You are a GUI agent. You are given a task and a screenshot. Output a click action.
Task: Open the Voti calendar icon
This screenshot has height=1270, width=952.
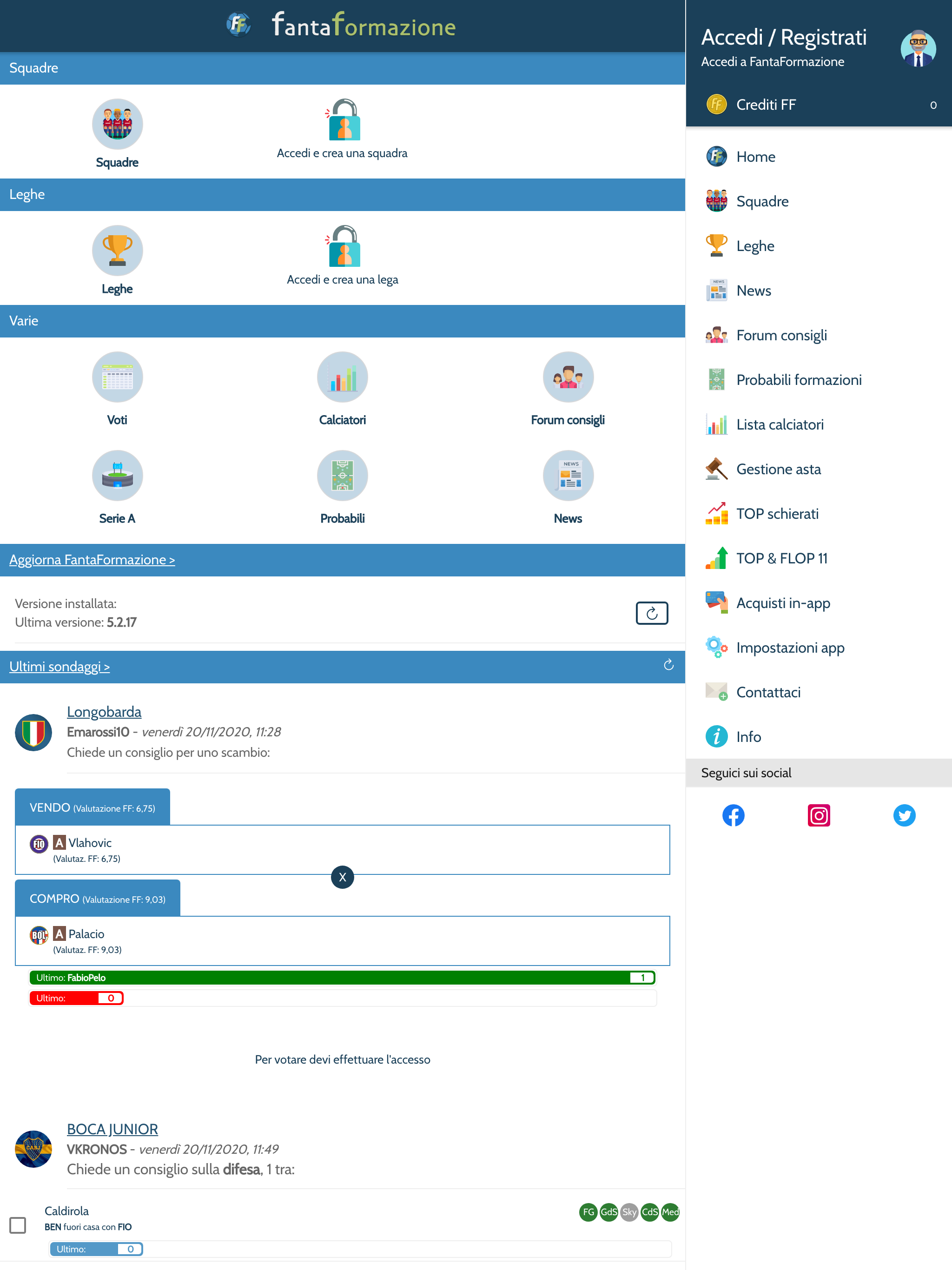click(117, 377)
